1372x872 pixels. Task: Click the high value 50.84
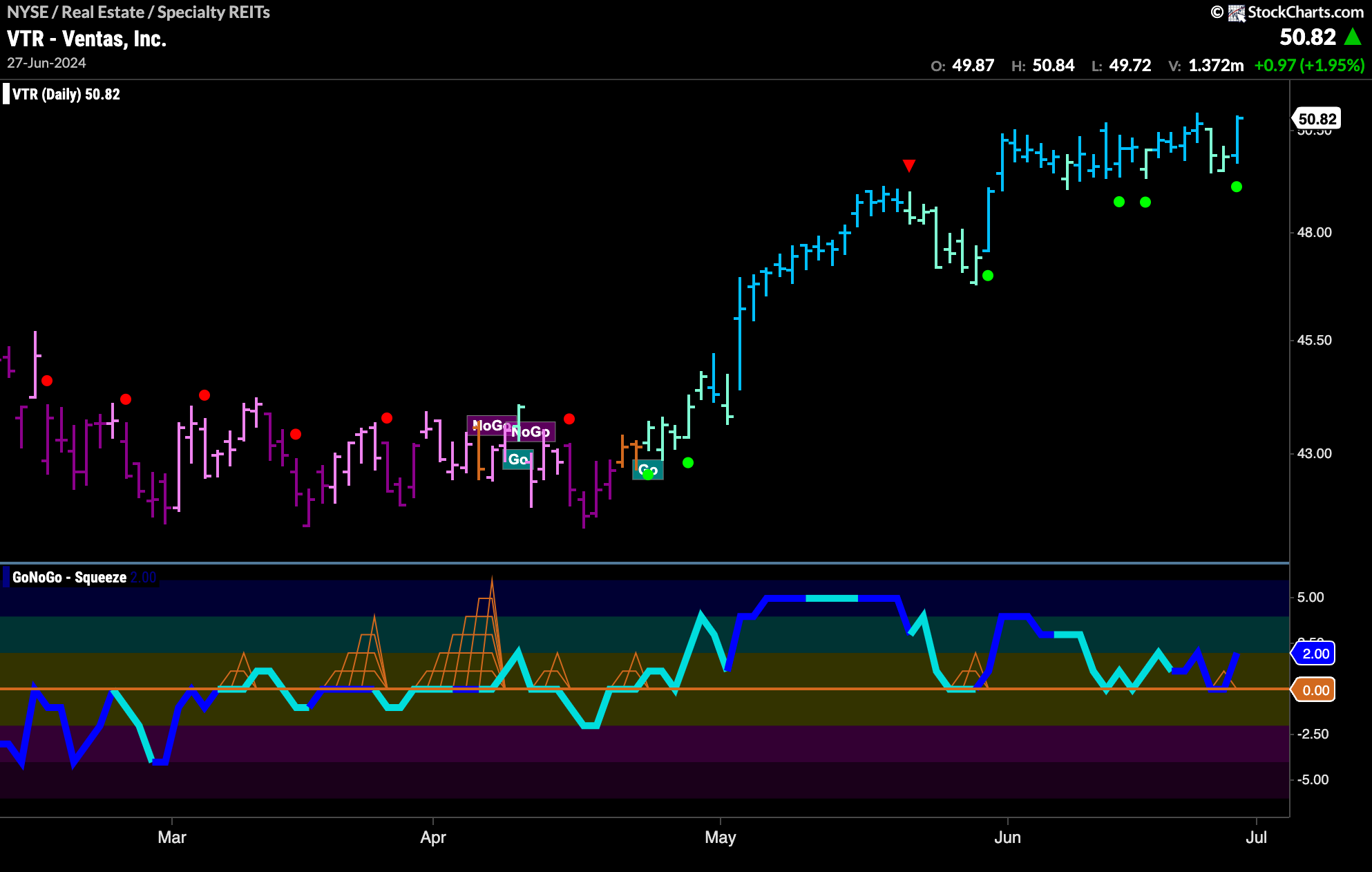coord(1054,66)
